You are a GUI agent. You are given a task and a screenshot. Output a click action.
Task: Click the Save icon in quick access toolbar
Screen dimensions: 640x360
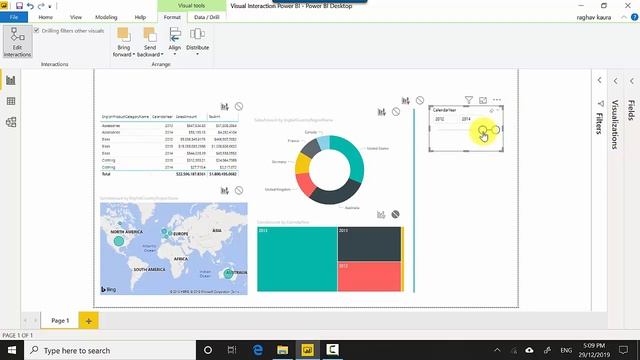(19, 6)
